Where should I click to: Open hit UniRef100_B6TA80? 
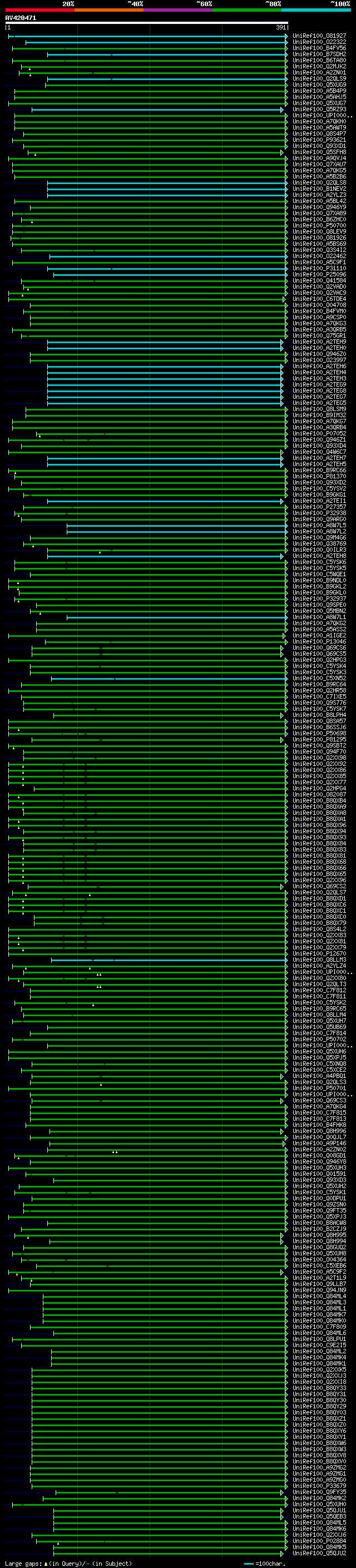coord(319,60)
